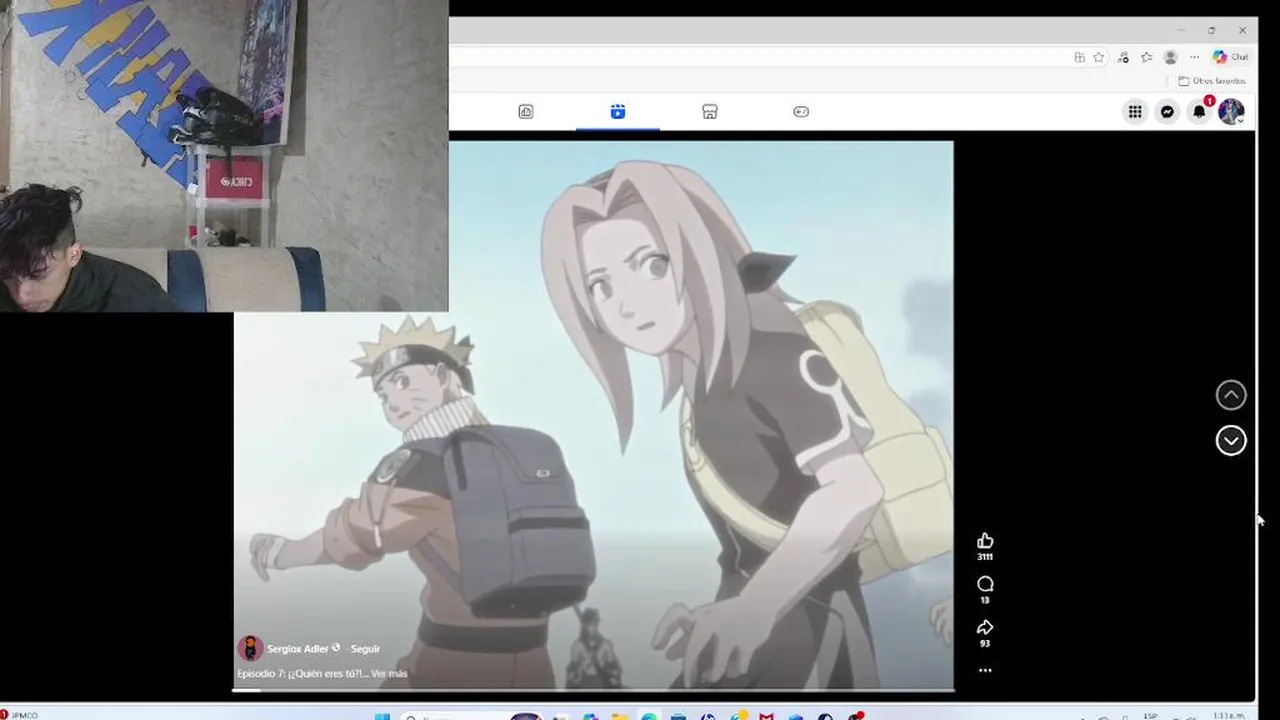Viewport: 1280px width, 720px height.
Task: Open the Gaming tab icon
Action: tap(801, 112)
